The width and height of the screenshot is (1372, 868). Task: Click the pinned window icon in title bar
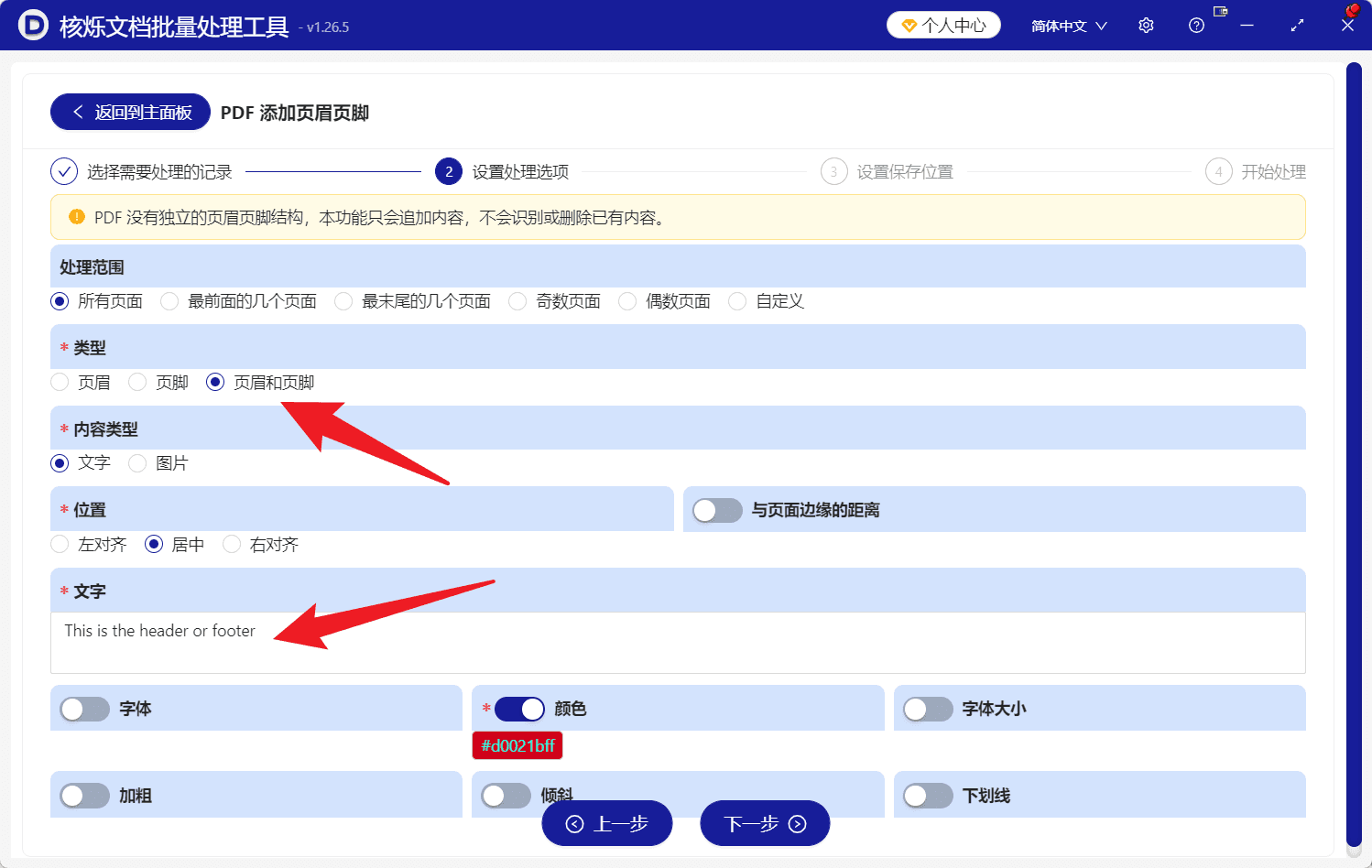tap(1220, 11)
